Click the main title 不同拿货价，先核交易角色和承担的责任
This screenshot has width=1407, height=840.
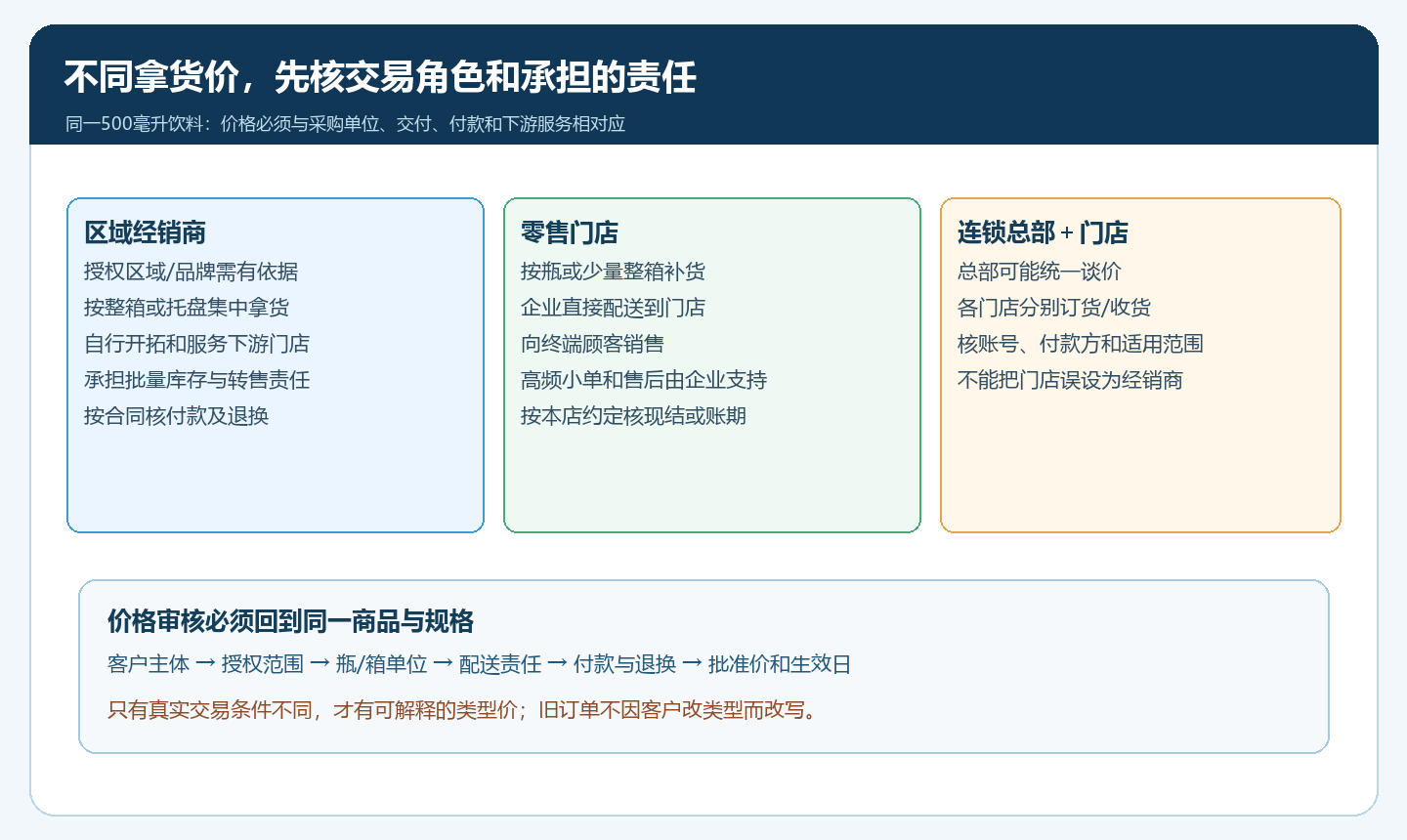[x=380, y=77]
